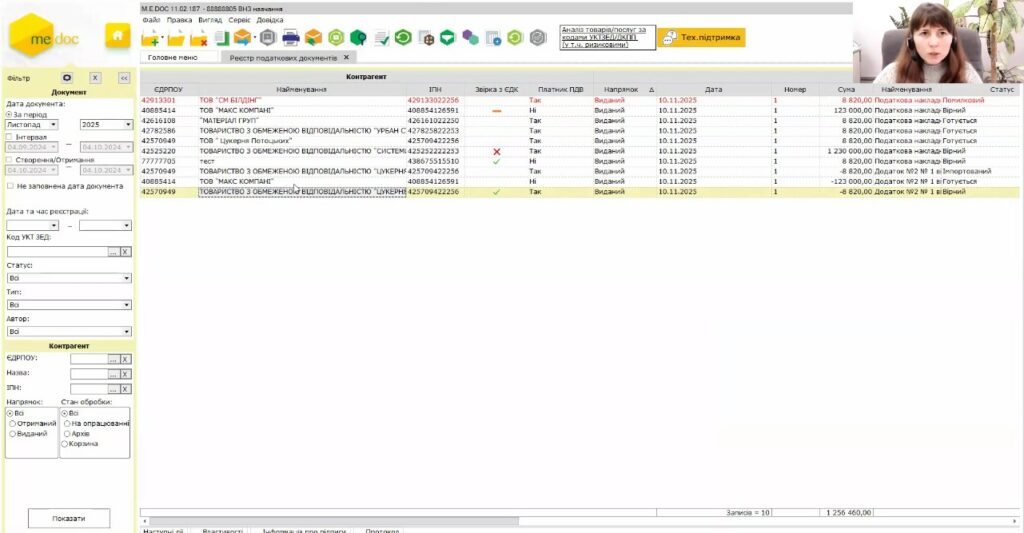Screen dimensions: 1024x533
Task: Open the Сервіс menu
Action: click(239, 19)
